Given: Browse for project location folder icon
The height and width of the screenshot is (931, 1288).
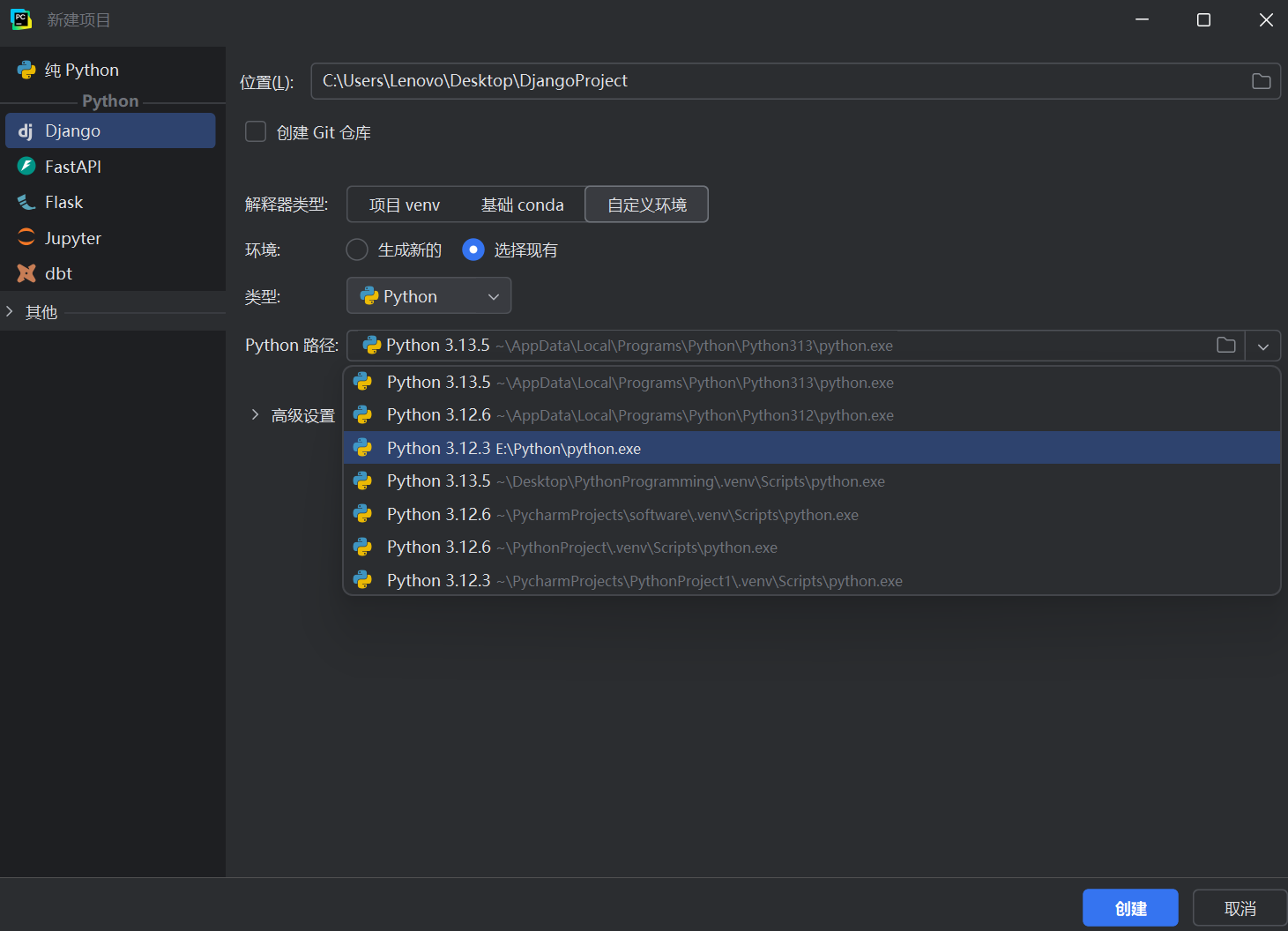Looking at the screenshot, I should [x=1262, y=81].
